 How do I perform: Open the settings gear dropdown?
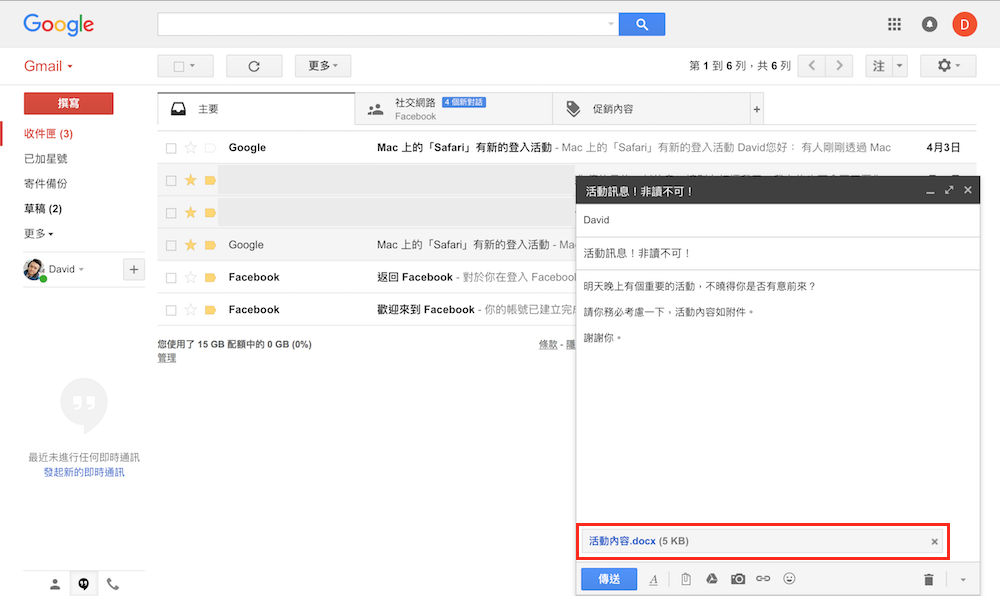click(948, 66)
